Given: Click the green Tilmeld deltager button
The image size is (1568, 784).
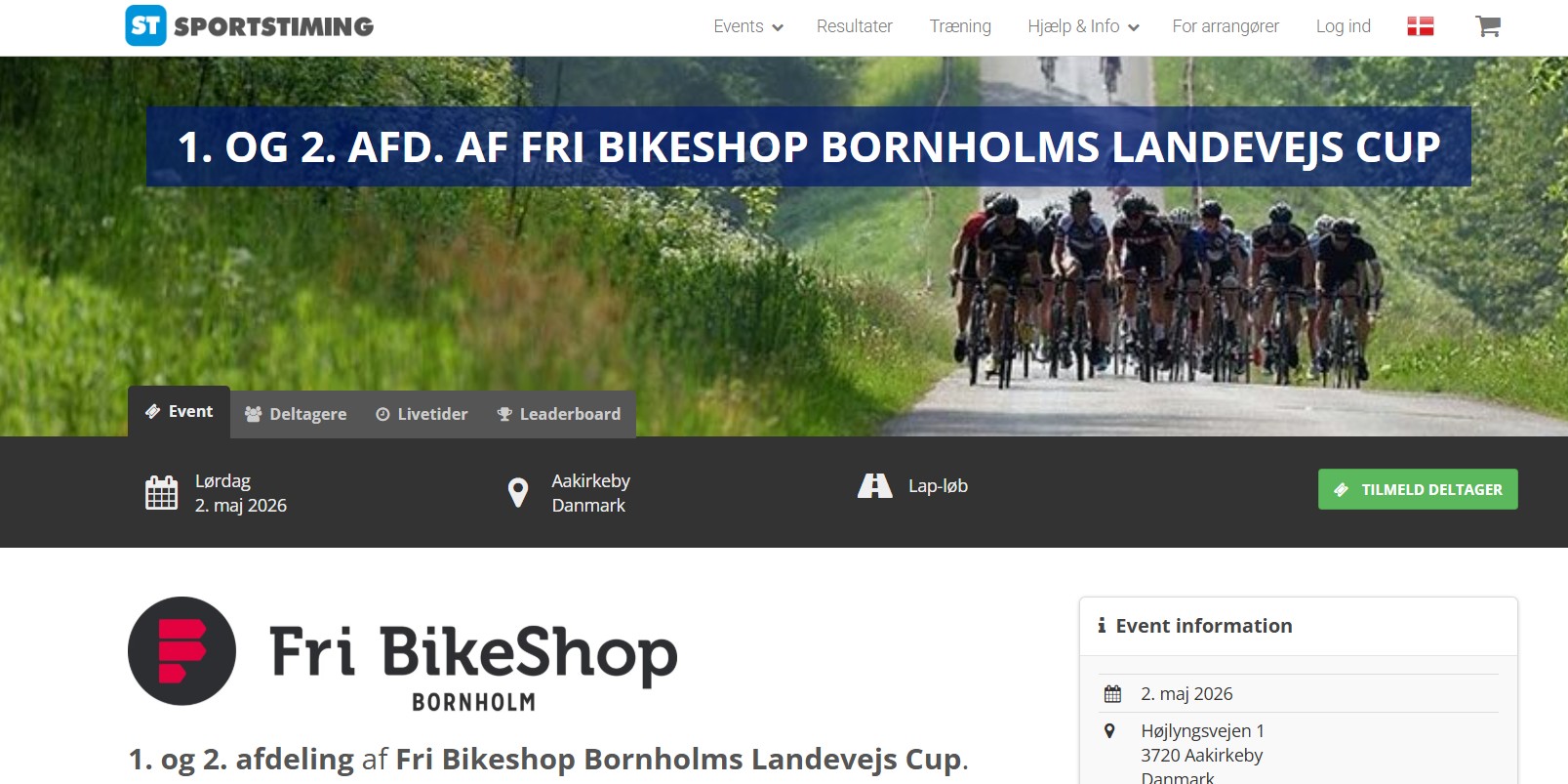Looking at the screenshot, I should tap(1418, 489).
